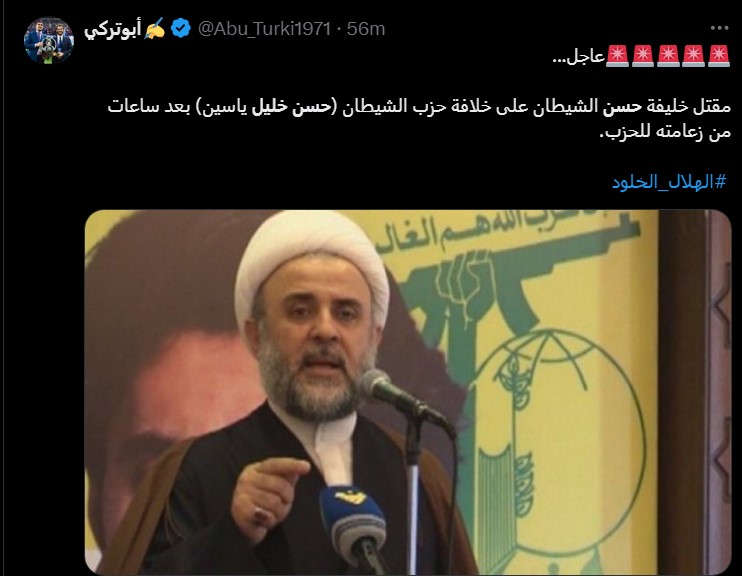Click the speaker's white turban in the photo

tap(312, 258)
